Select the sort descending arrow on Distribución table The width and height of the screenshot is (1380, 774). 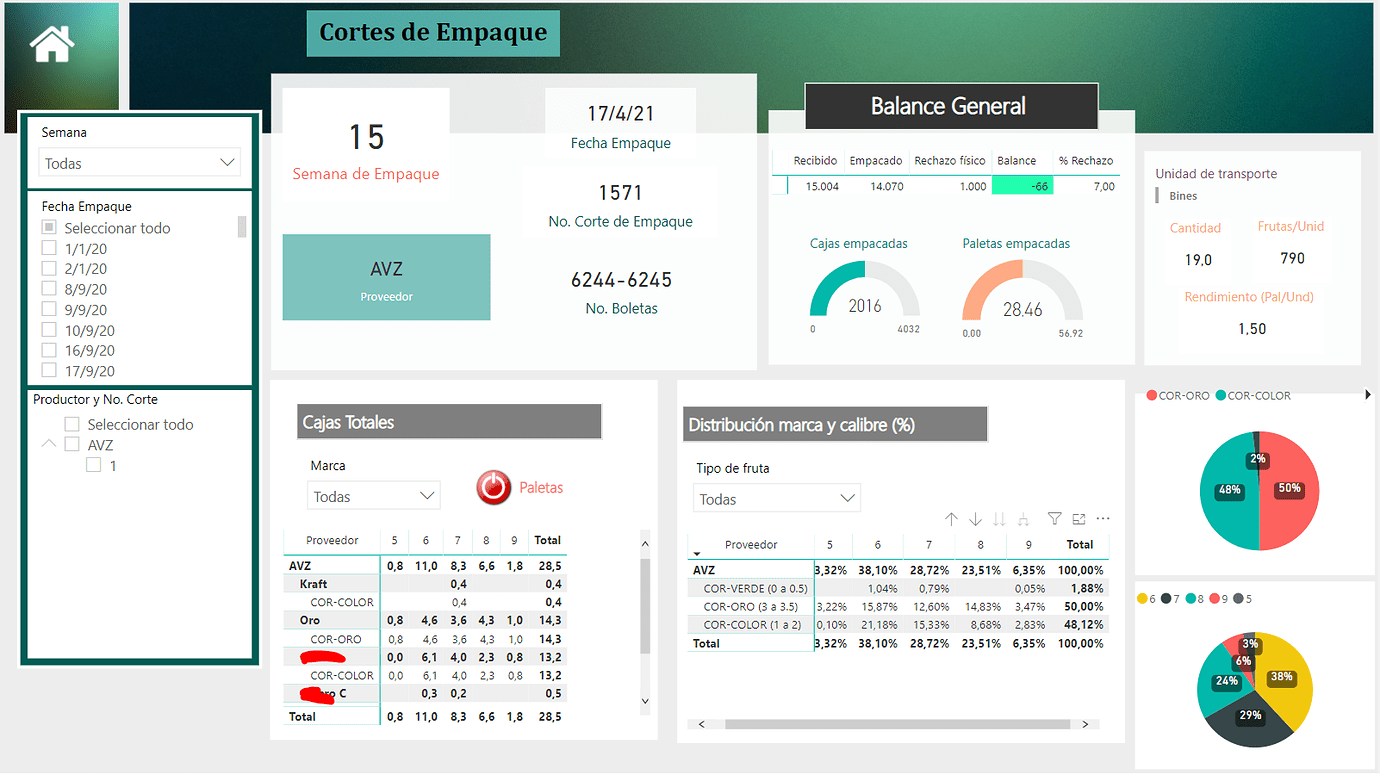(x=975, y=519)
